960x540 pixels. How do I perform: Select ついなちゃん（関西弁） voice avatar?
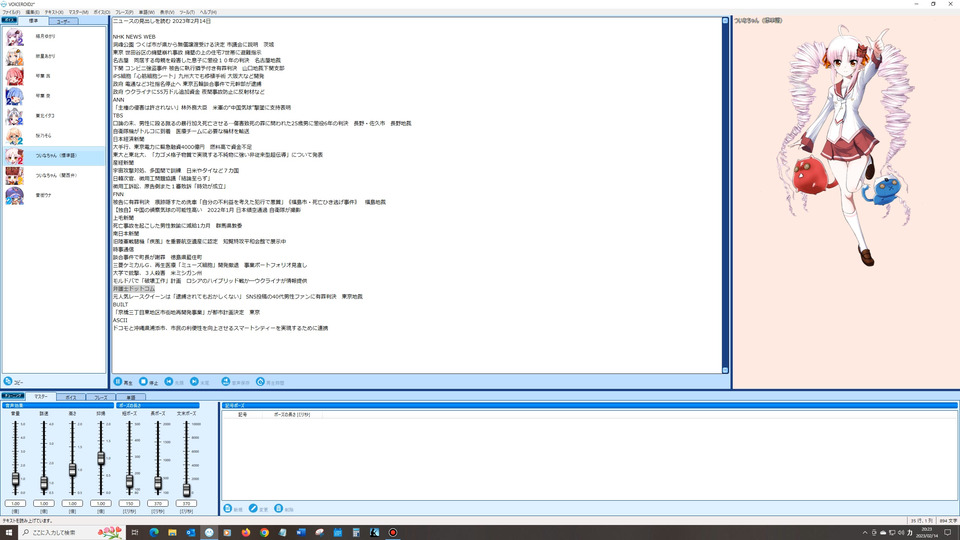coord(14,176)
